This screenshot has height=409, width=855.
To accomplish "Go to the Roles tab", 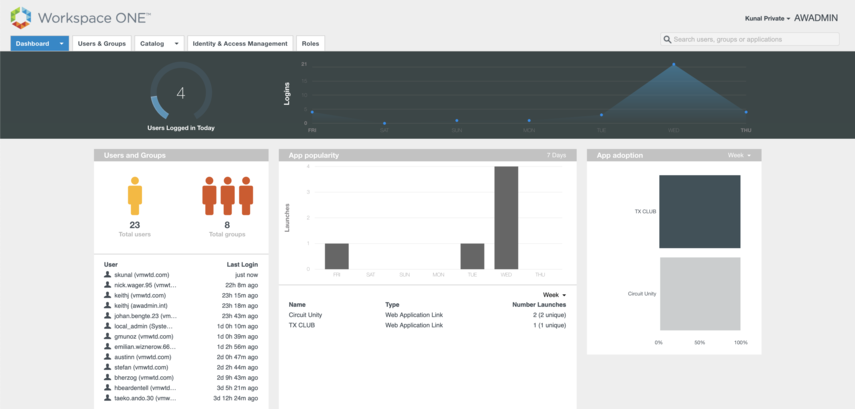I will (x=310, y=44).
